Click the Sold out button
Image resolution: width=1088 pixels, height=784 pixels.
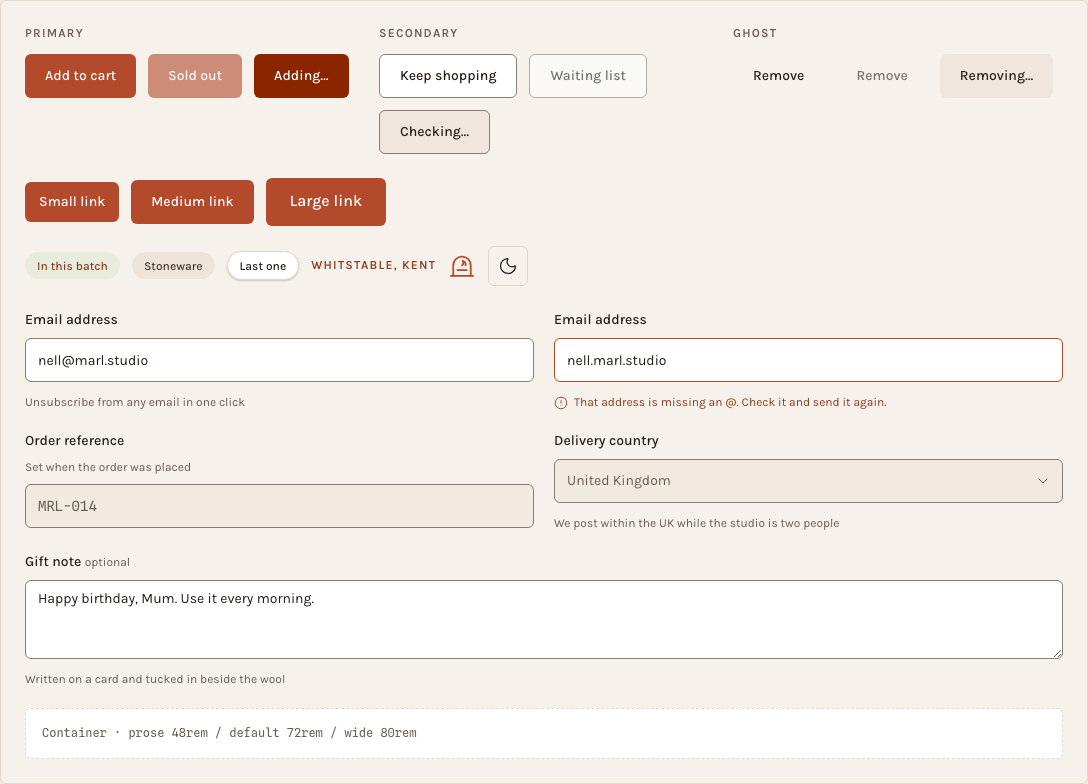195,76
